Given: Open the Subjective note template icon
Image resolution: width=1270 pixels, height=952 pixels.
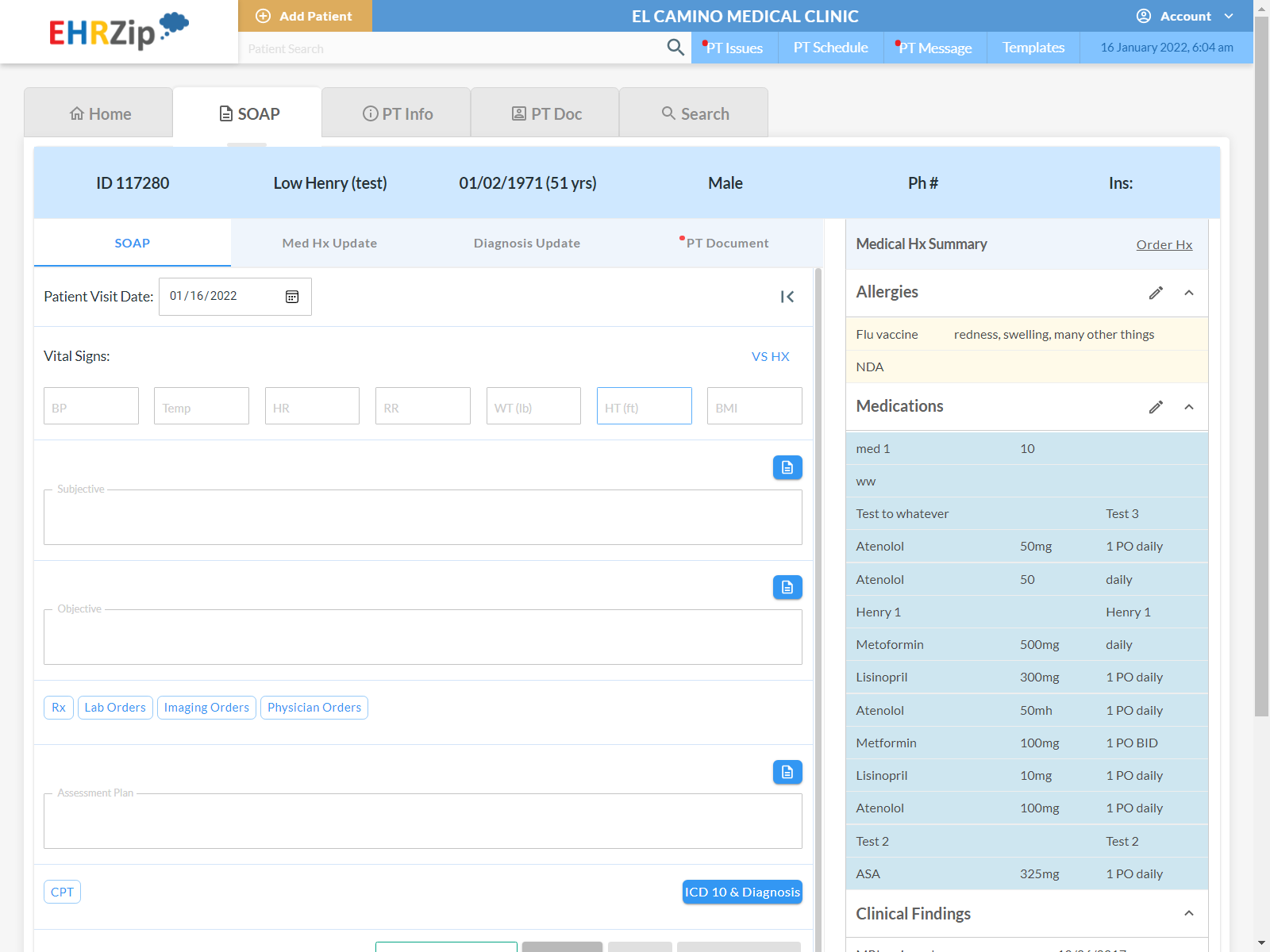Looking at the screenshot, I should [x=787, y=467].
